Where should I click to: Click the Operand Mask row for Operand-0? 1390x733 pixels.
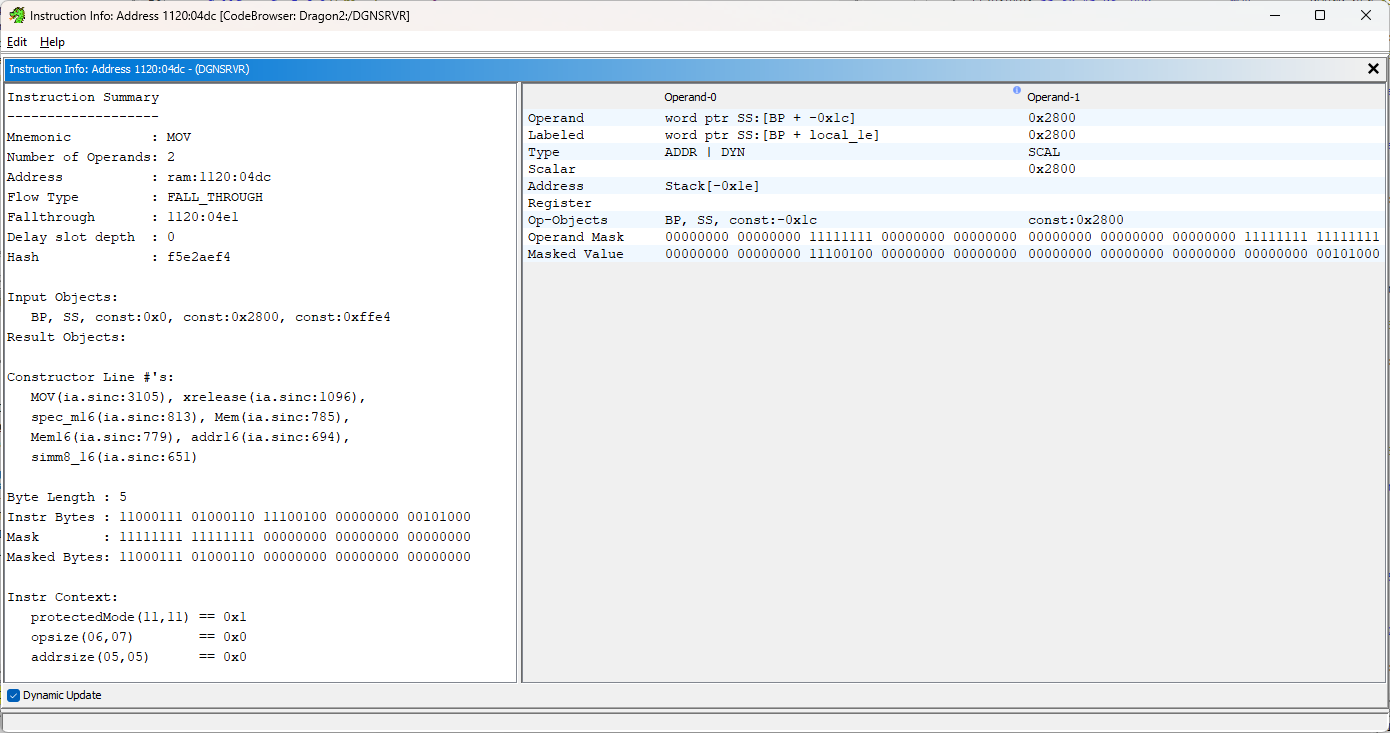coord(840,236)
